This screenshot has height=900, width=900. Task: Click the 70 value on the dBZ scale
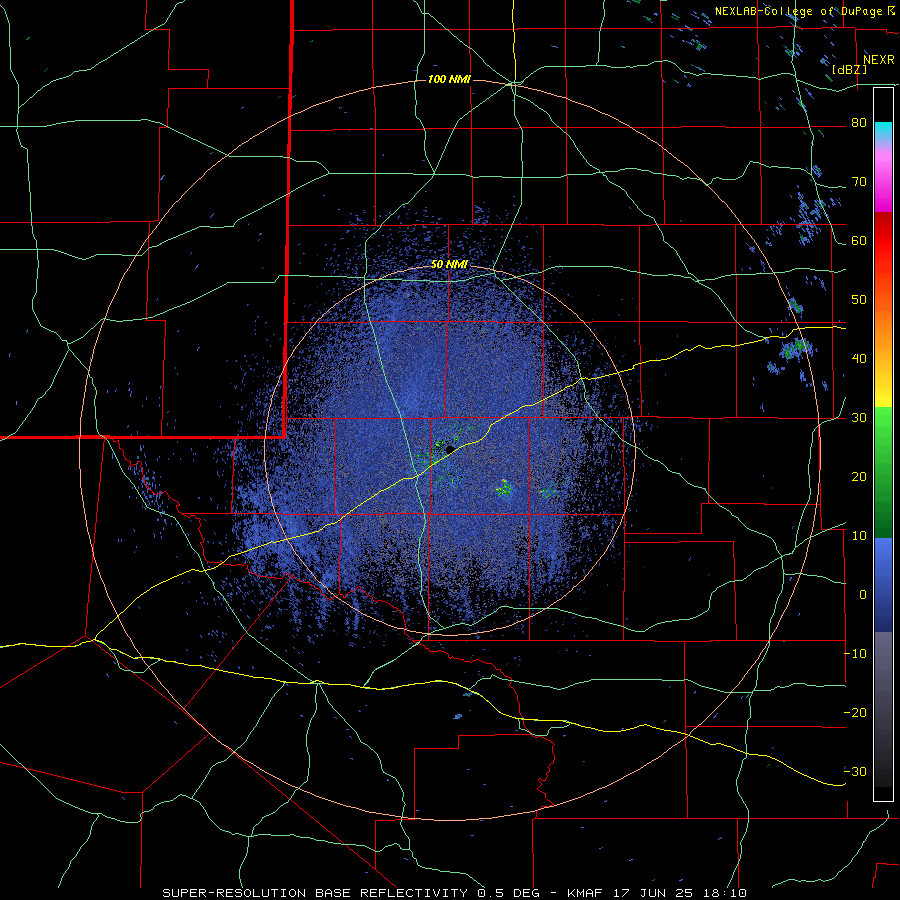859,182
